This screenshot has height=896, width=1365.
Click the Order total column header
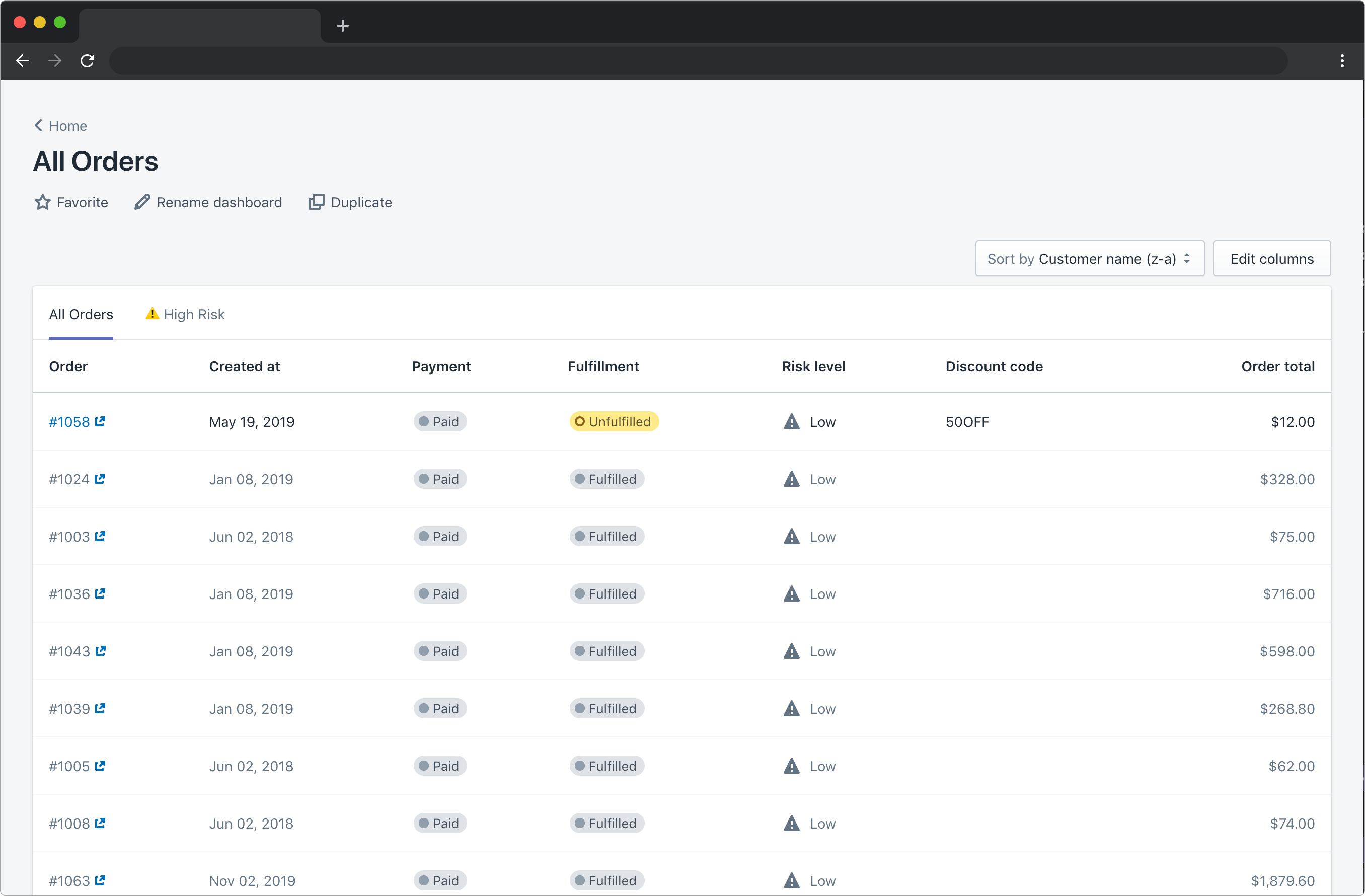[x=1278, y=366]
